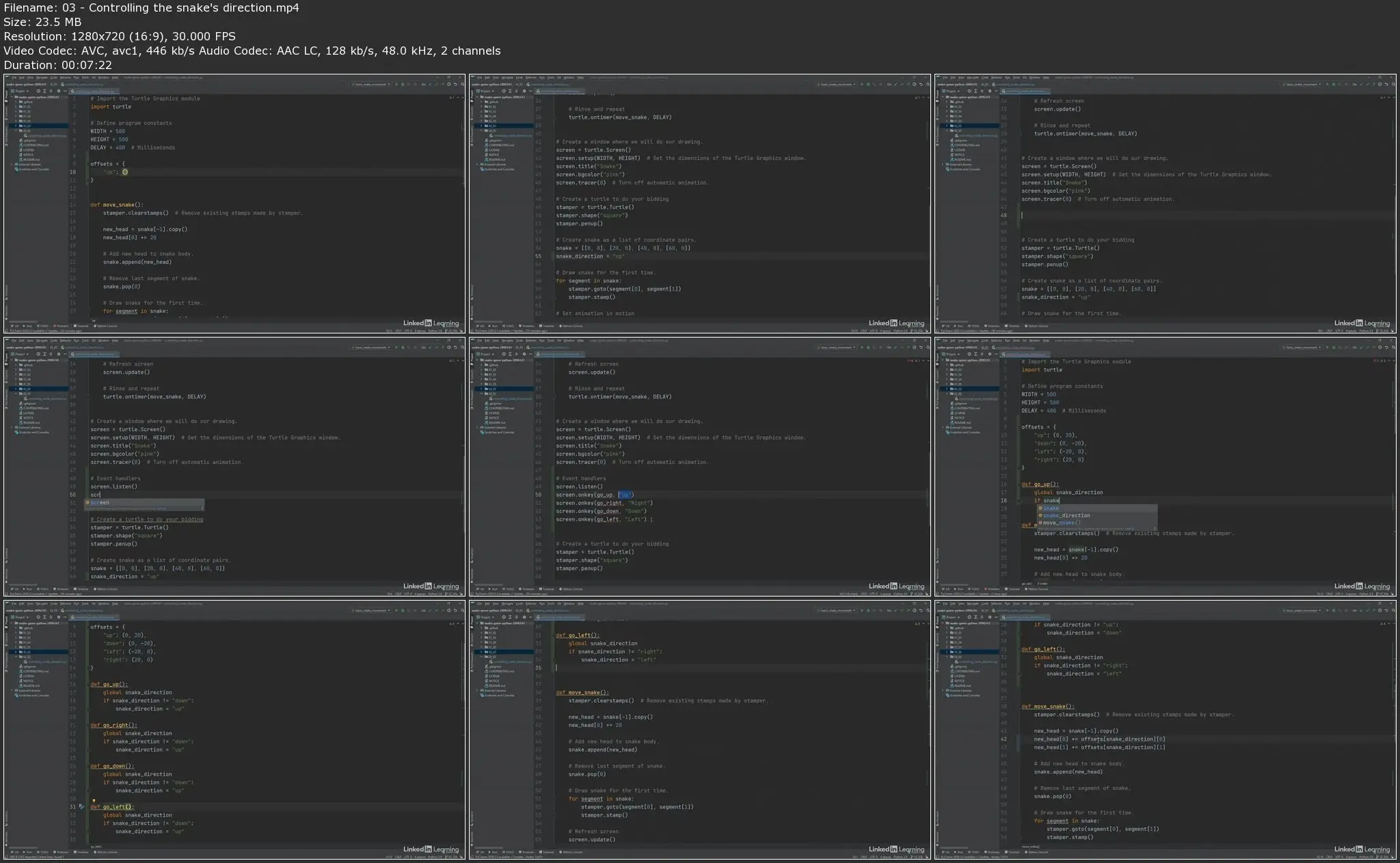Select README.md in the first frame's project tree
Image resolution: width=1400 pixels, height=863 pixels.
click(31, 159)
